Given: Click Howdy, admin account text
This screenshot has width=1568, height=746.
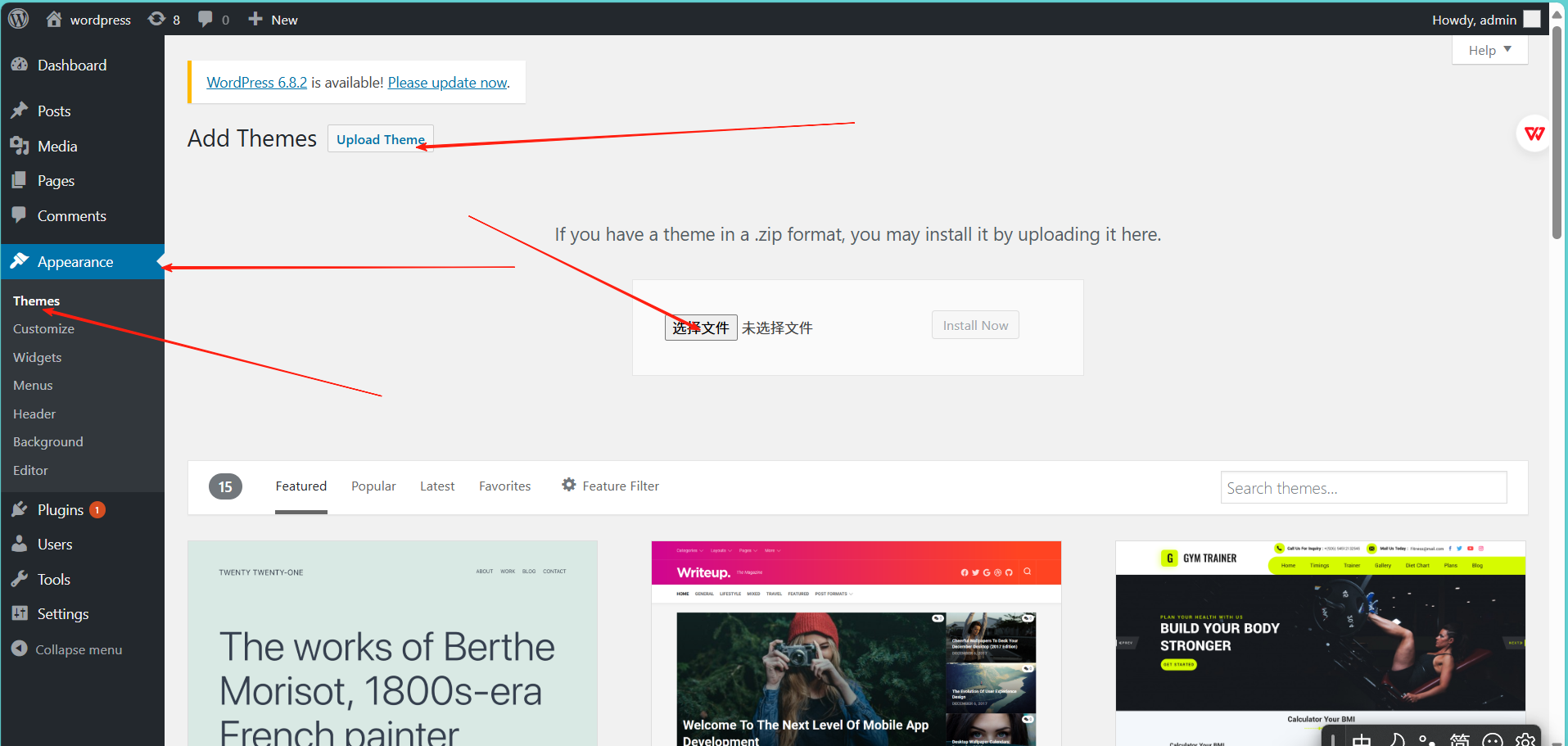Looking at the screenshot, I should tap(1474, 20).
